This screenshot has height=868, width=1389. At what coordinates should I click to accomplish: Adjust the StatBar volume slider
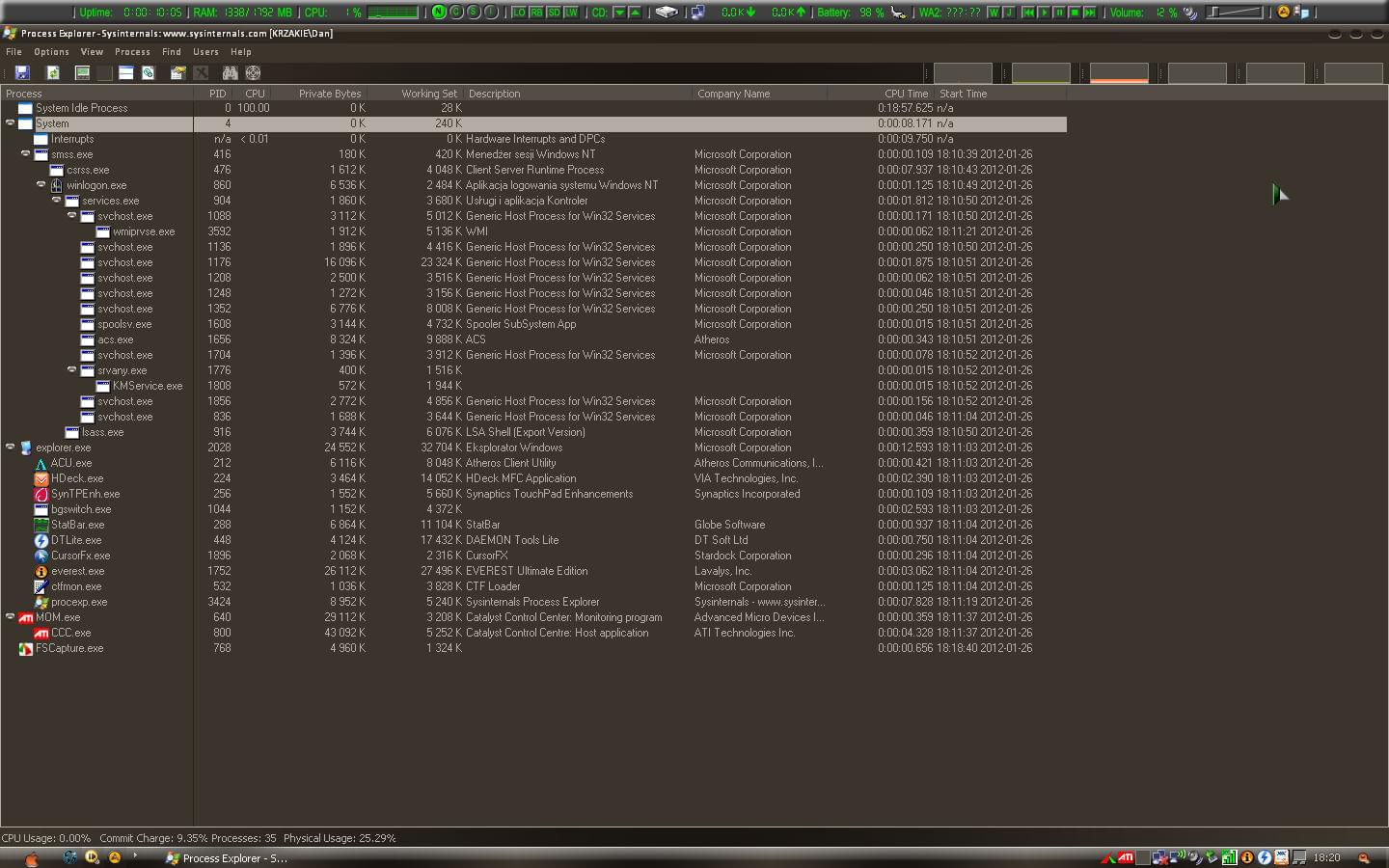(1235, 13)
